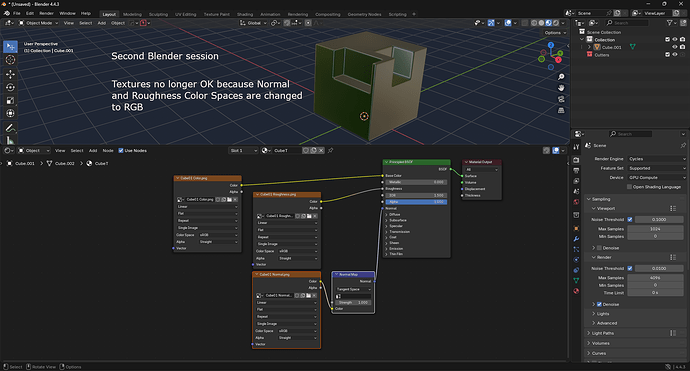Open the Object Data properties tab

[x=576, y=280]
